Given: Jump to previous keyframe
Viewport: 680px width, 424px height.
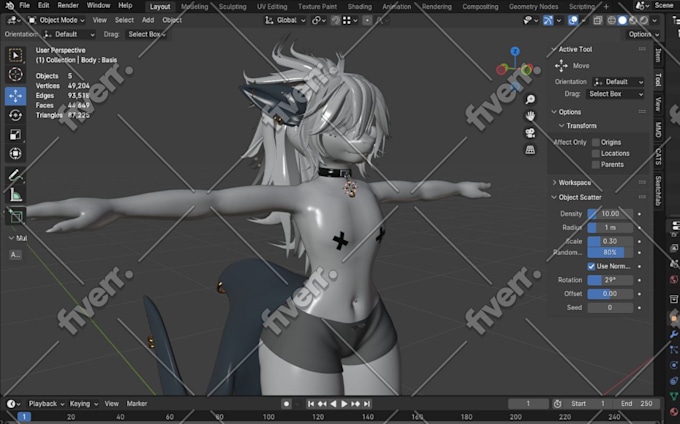Looking at the screenshot, I should coord(322,404).
